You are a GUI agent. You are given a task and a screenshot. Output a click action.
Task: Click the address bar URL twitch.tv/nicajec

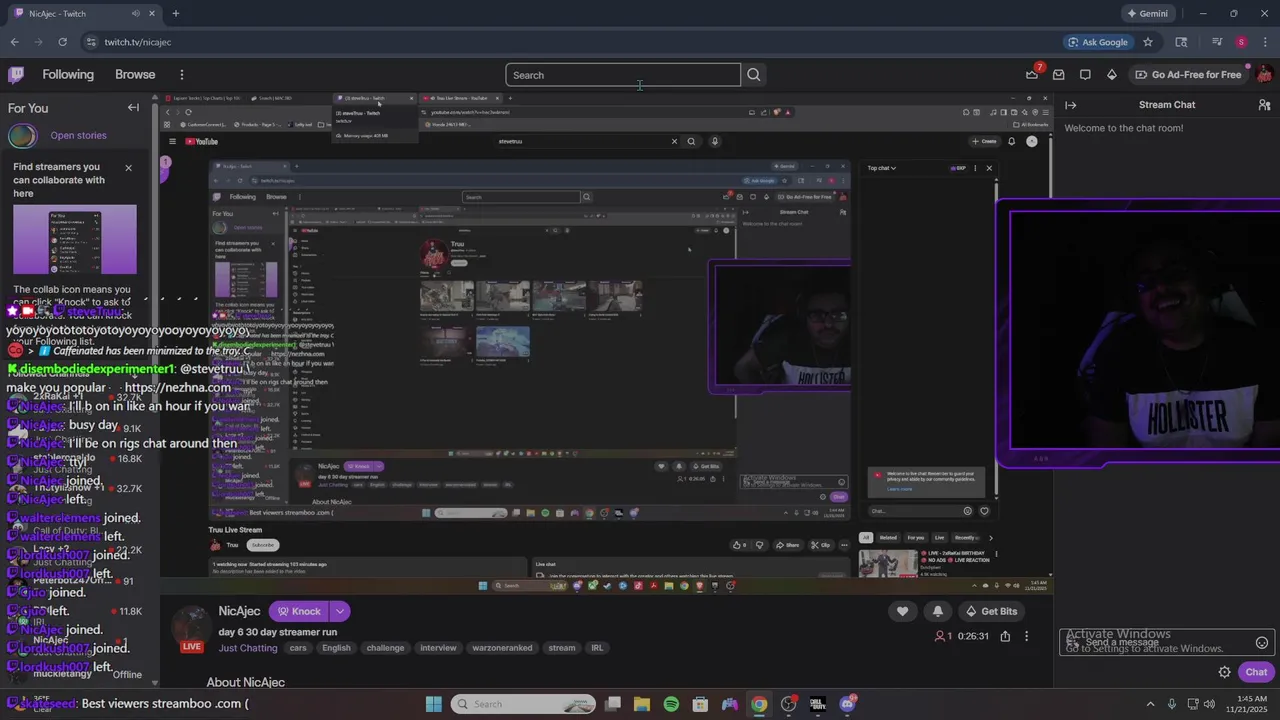pos(138,42)
